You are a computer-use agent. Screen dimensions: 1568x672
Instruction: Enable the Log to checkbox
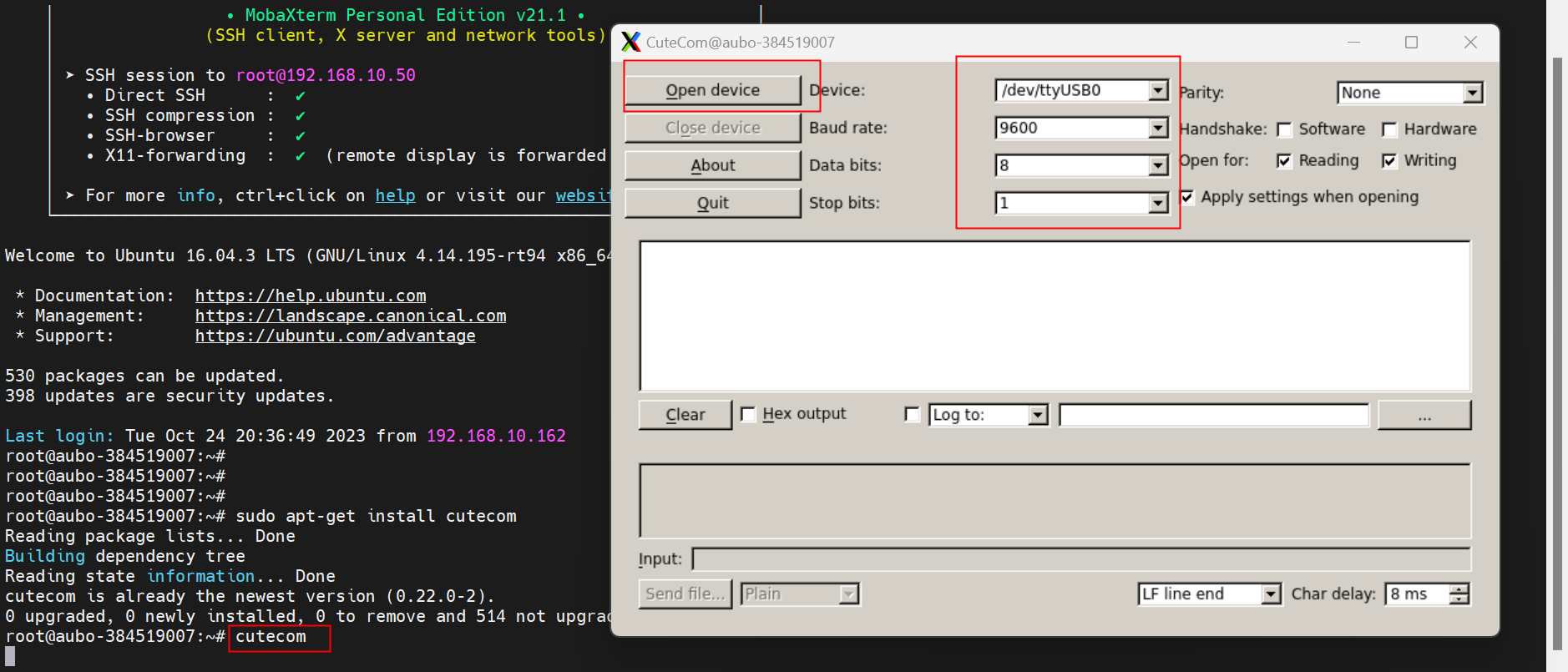click(x=913, y=414)
